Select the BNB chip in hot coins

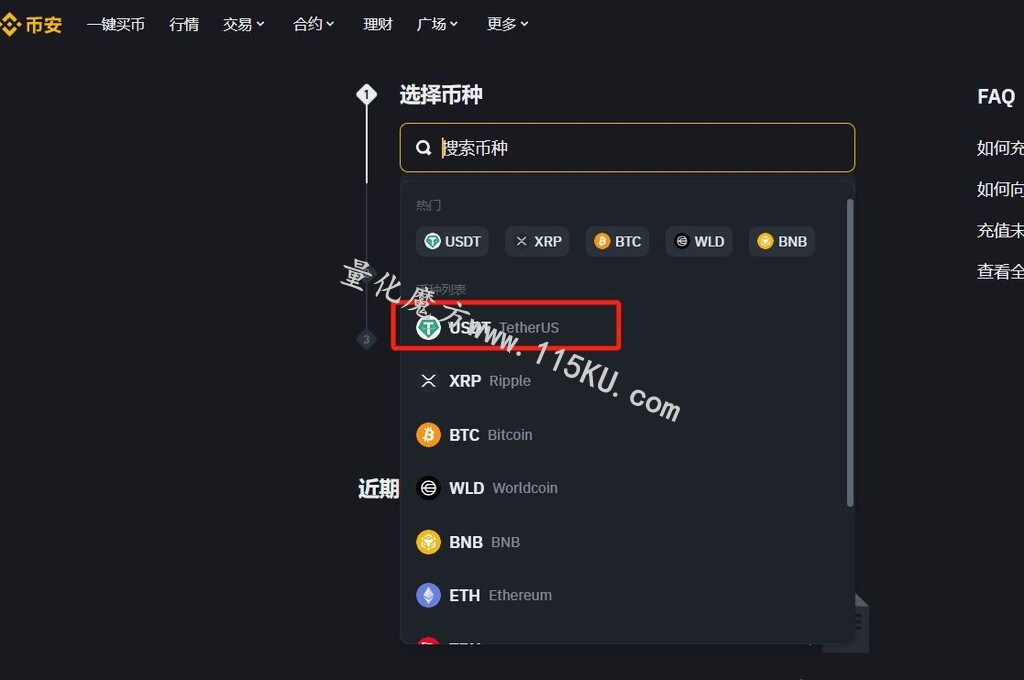point(782,242)
